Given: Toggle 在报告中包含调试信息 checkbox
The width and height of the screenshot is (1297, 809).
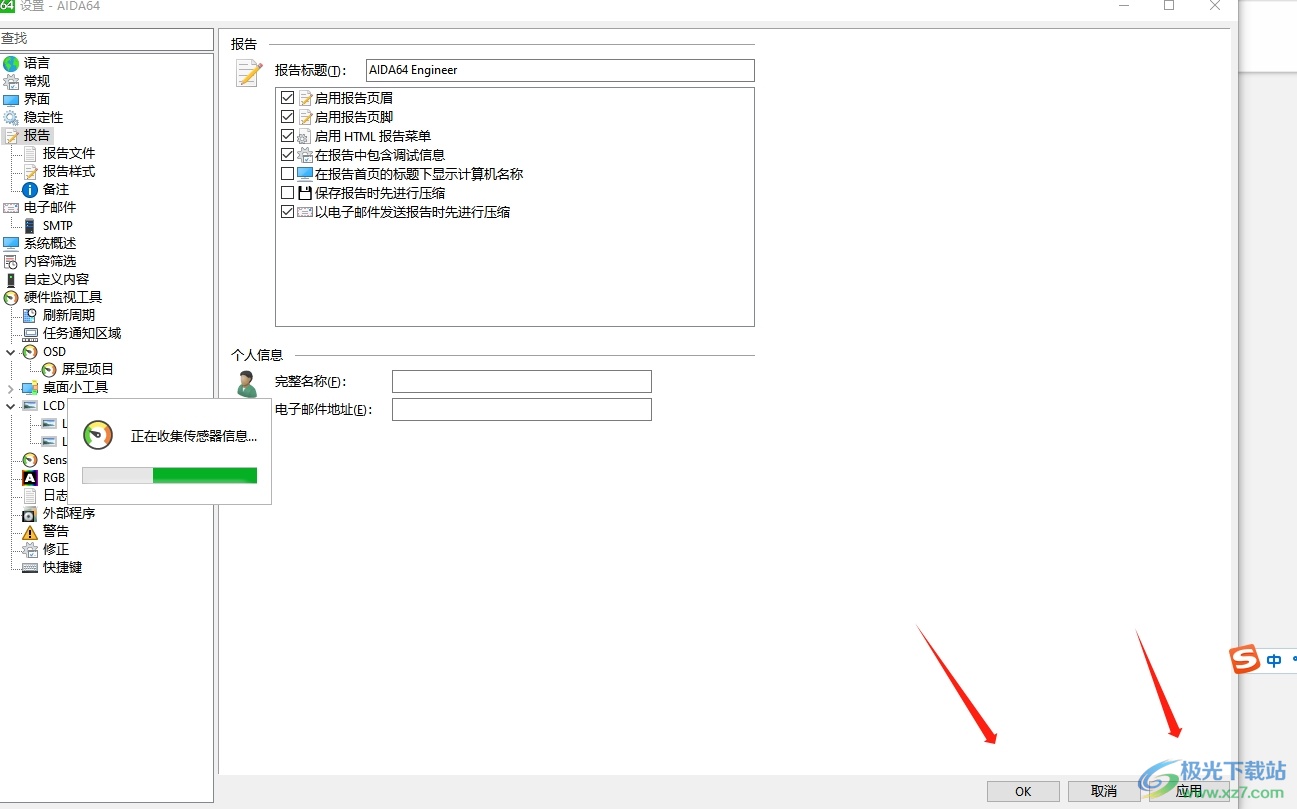Looking at the screenshot, I should coord(288,155).
